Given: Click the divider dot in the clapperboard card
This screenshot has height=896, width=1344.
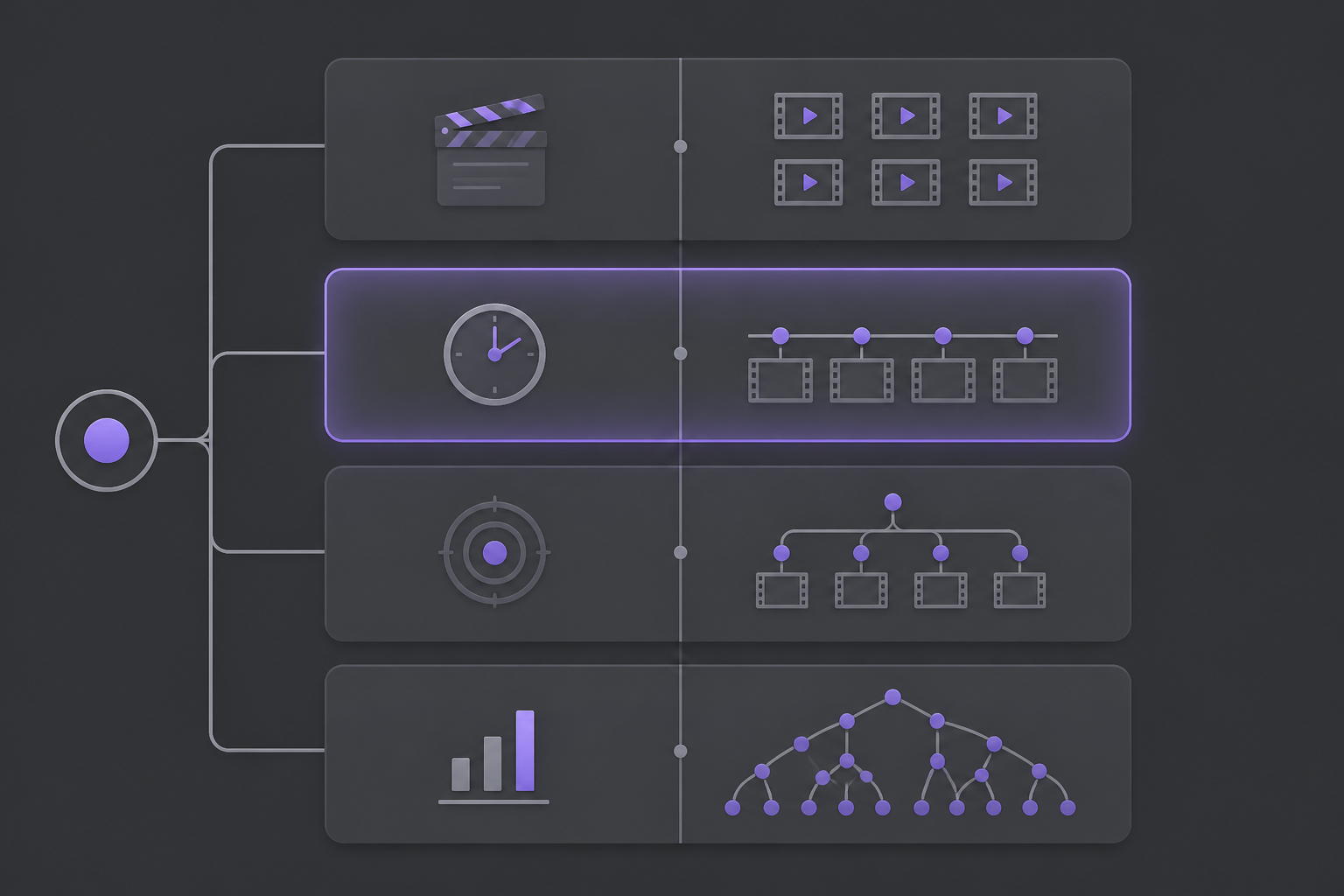Looking at the screenshot, I should 680,146.
